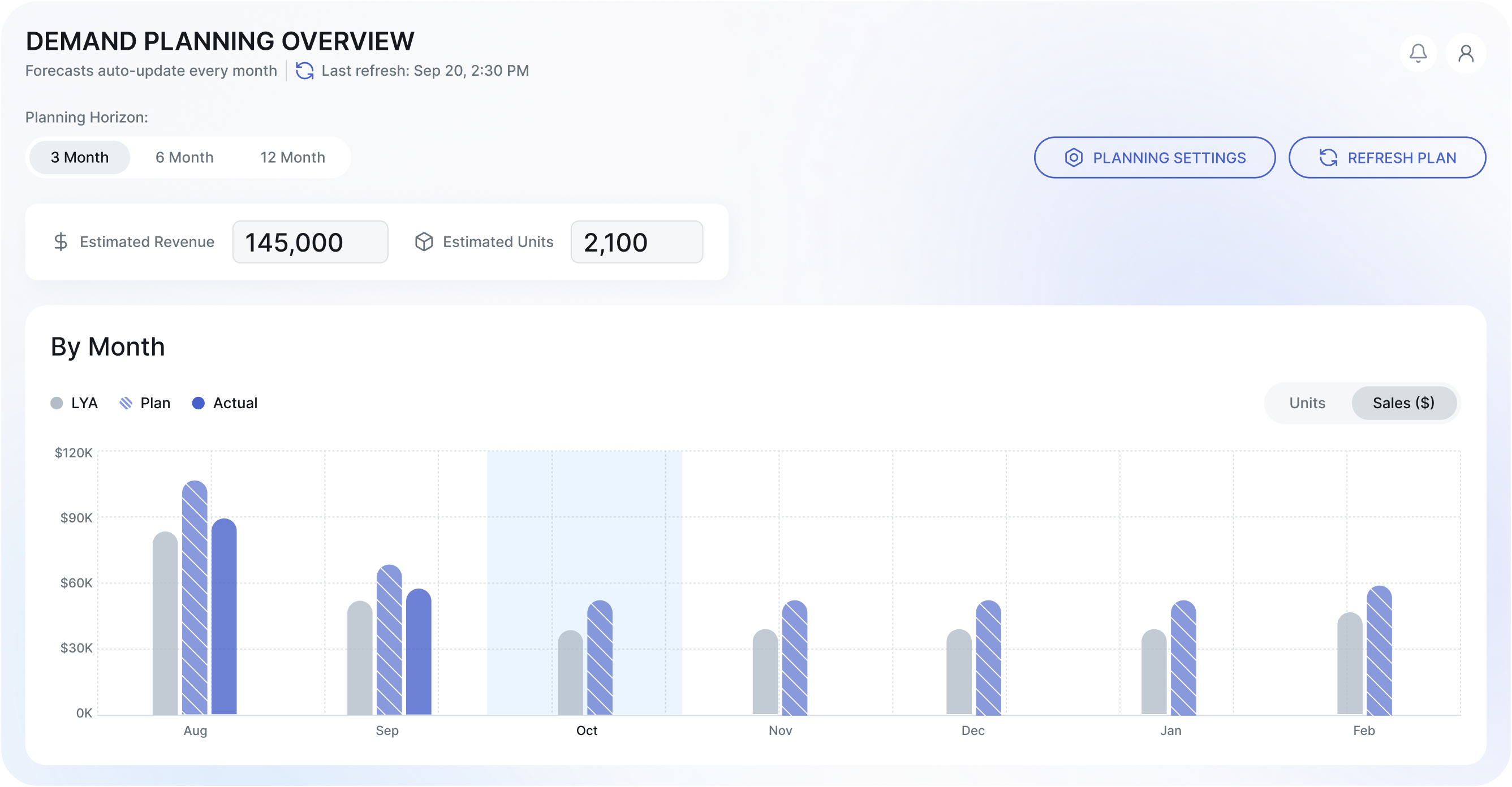Open the notifications bell icon

tap(1418, 53)
